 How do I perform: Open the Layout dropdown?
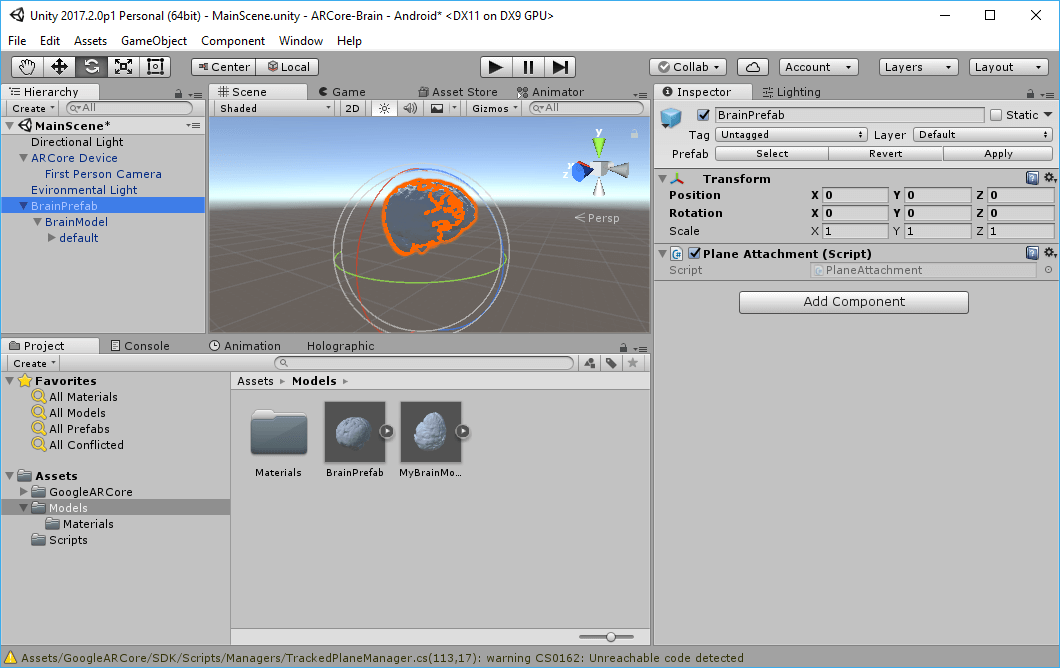[1008, 67]
